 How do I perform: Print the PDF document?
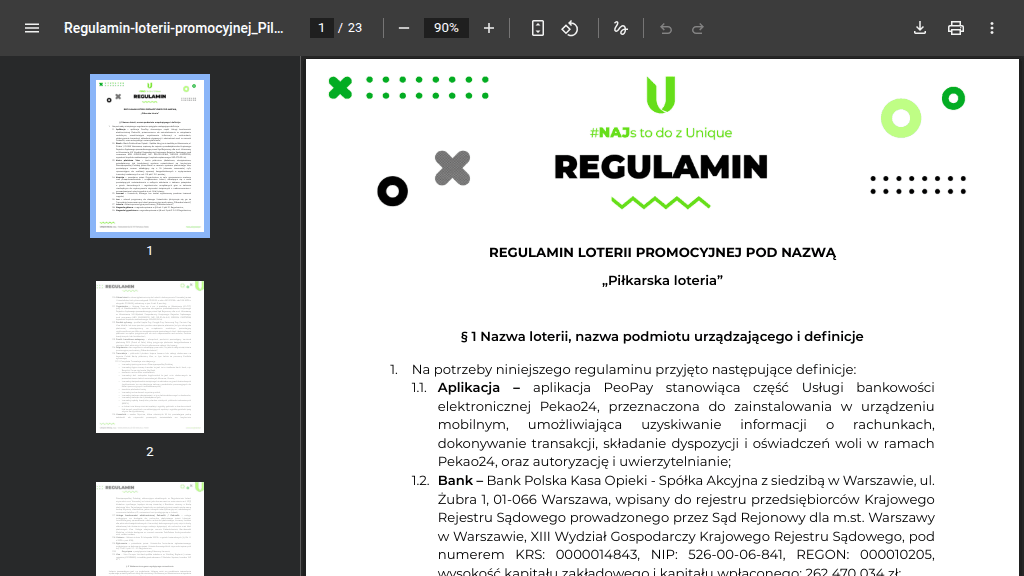[x=955, y=28]
